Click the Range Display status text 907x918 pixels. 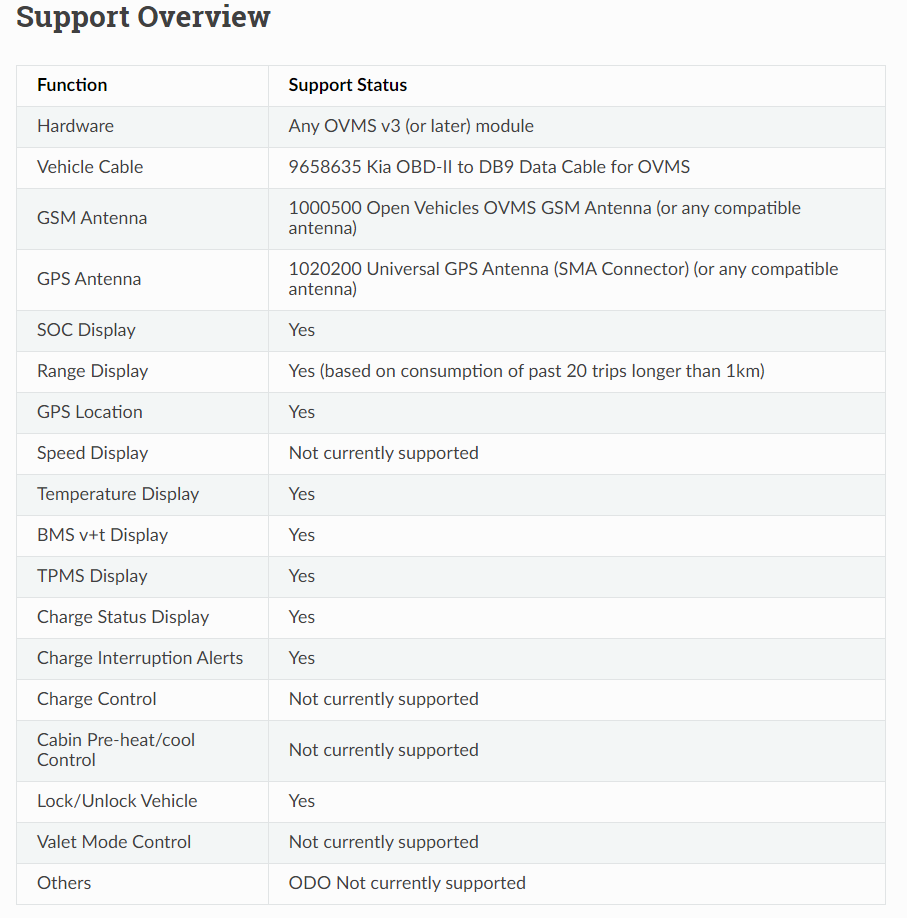tap(527, 371)
